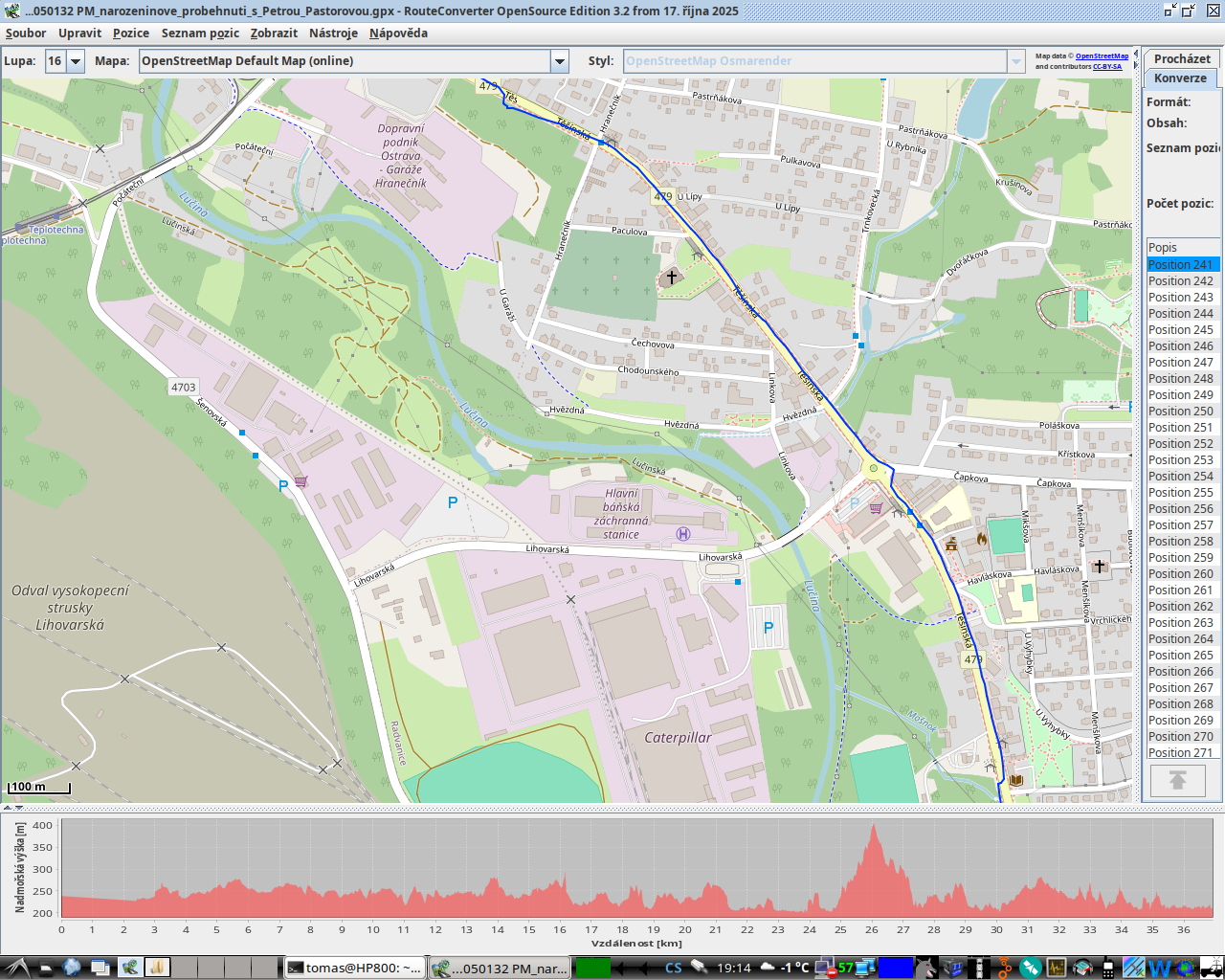Screen dimensions: 1225x980
Task: Click the hospital H marker on the map
Action: click(x=683, y=534)
